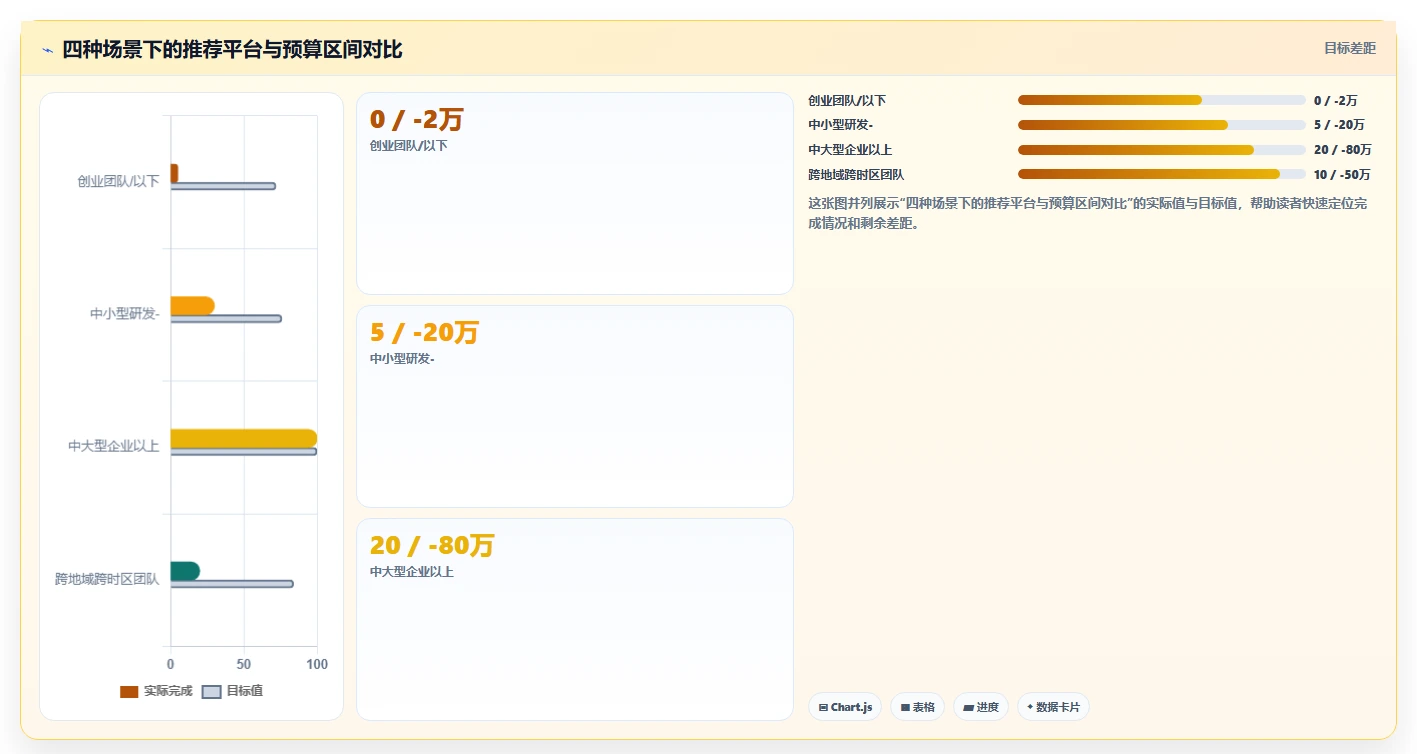Click the chart axis label 中小型研发-

click(x=124, y=314)
